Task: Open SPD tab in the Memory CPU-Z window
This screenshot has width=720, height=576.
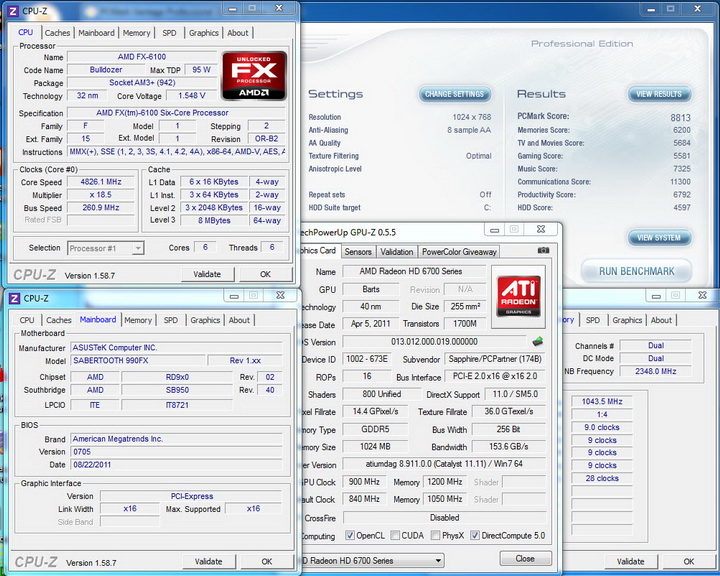Action: 593,320
